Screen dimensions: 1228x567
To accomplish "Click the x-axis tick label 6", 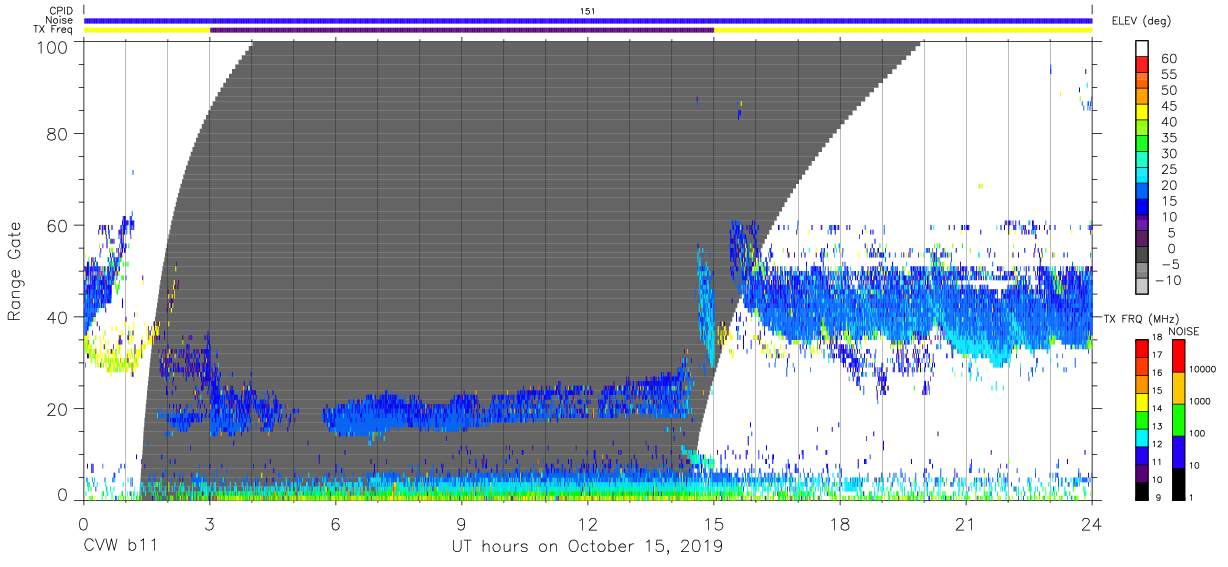I will 336,525.
